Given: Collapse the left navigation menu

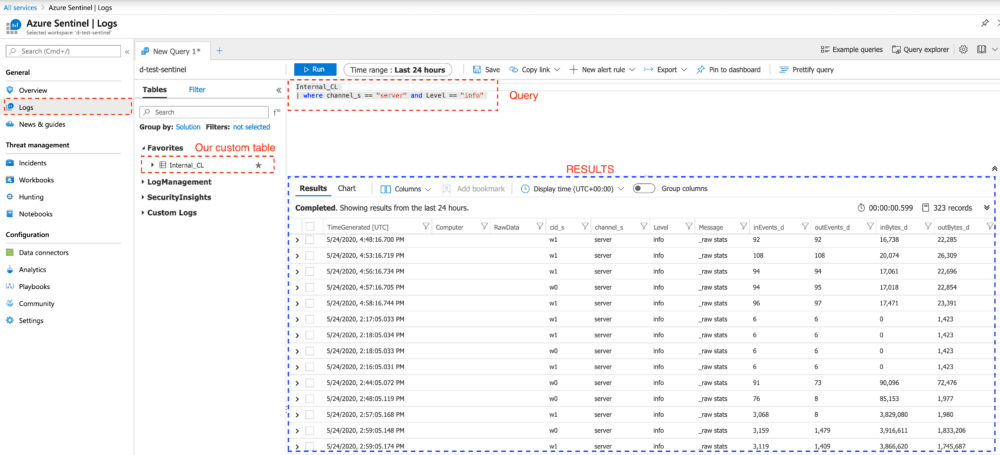Looking at the screenshot, I should tap(127, 51).
